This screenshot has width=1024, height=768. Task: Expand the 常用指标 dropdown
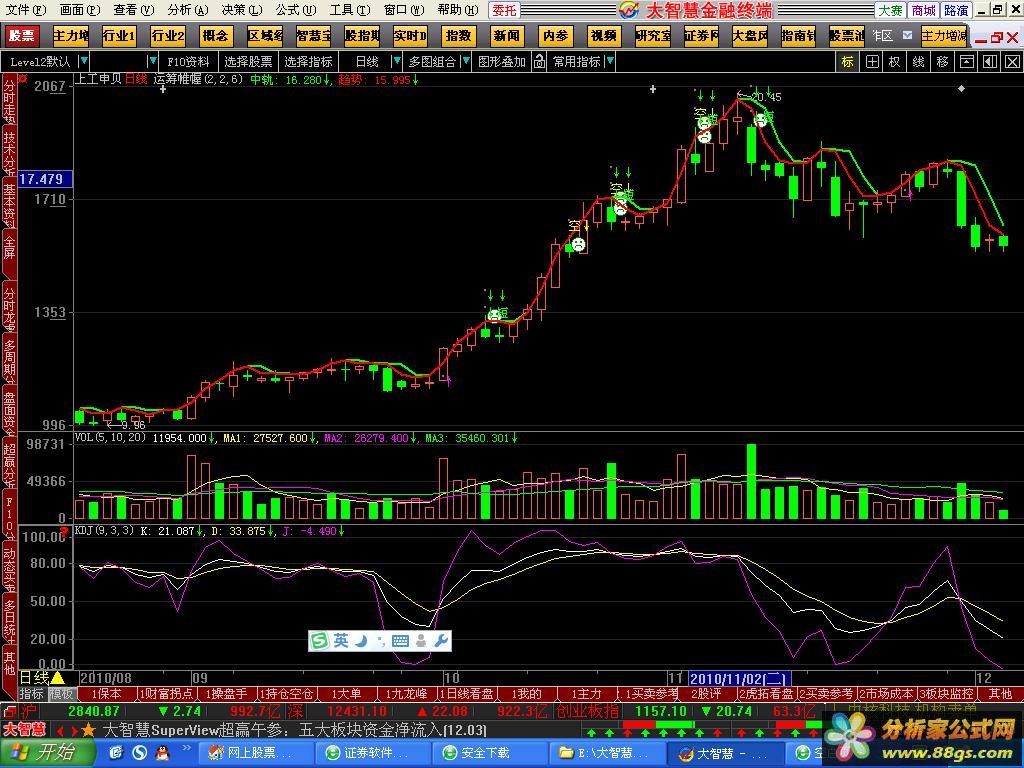(x=610, y=61)
